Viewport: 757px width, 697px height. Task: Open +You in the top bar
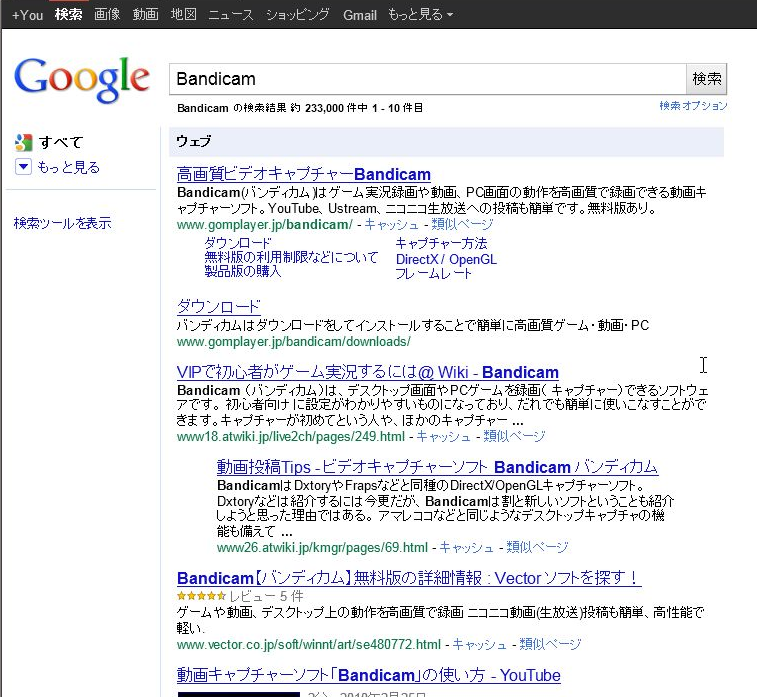pos(27,15)
